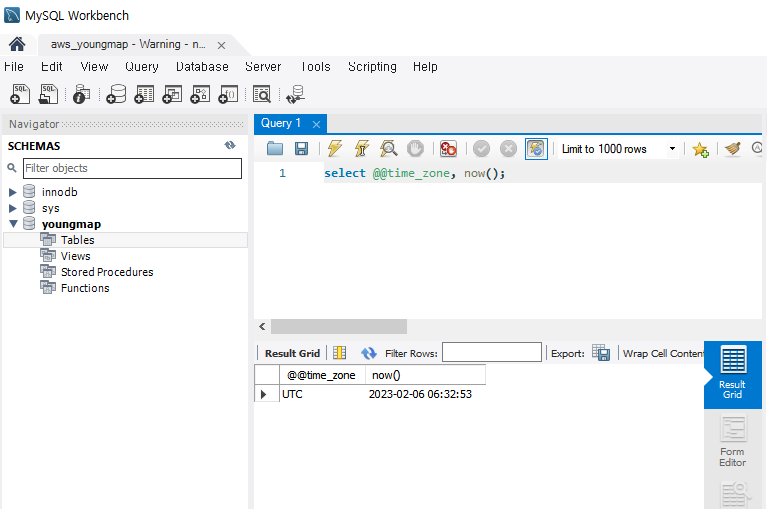The width and height of the screenshot is (767, 509).
Task: Open the Server menu
Action: click(x=263, y=66)
